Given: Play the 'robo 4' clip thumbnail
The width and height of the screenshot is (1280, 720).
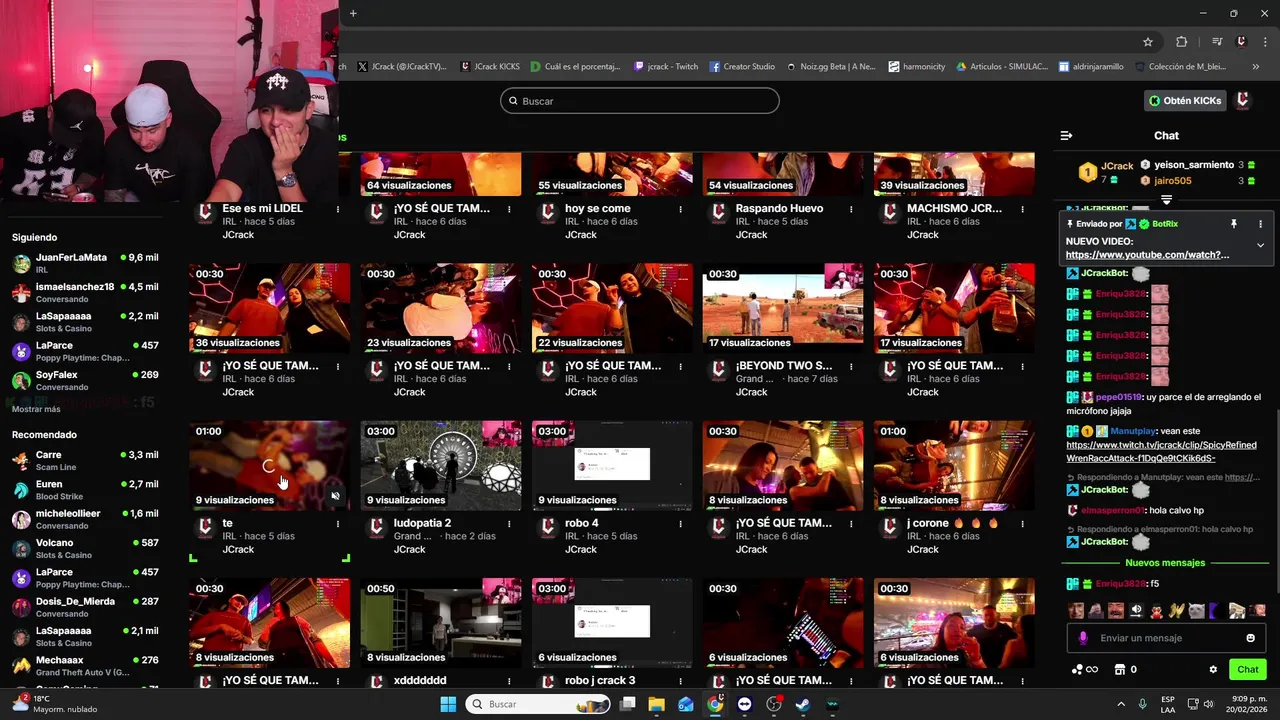Looking at the screenshot, I should coord(612,465).
